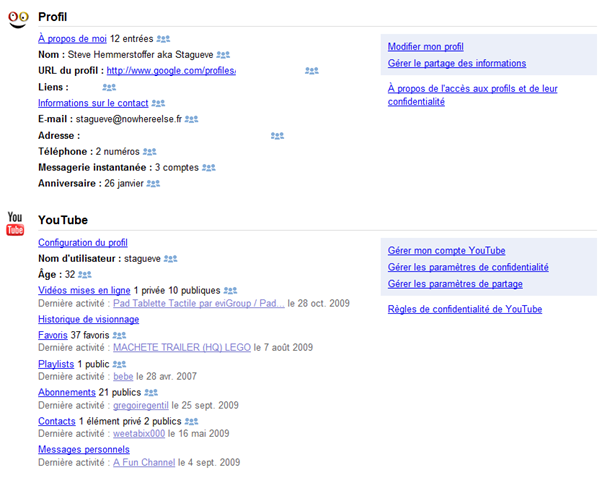The image size is (610, 478).
Task: Click the Téléphone 2 numéros text
Action: (x=89, y=152)
